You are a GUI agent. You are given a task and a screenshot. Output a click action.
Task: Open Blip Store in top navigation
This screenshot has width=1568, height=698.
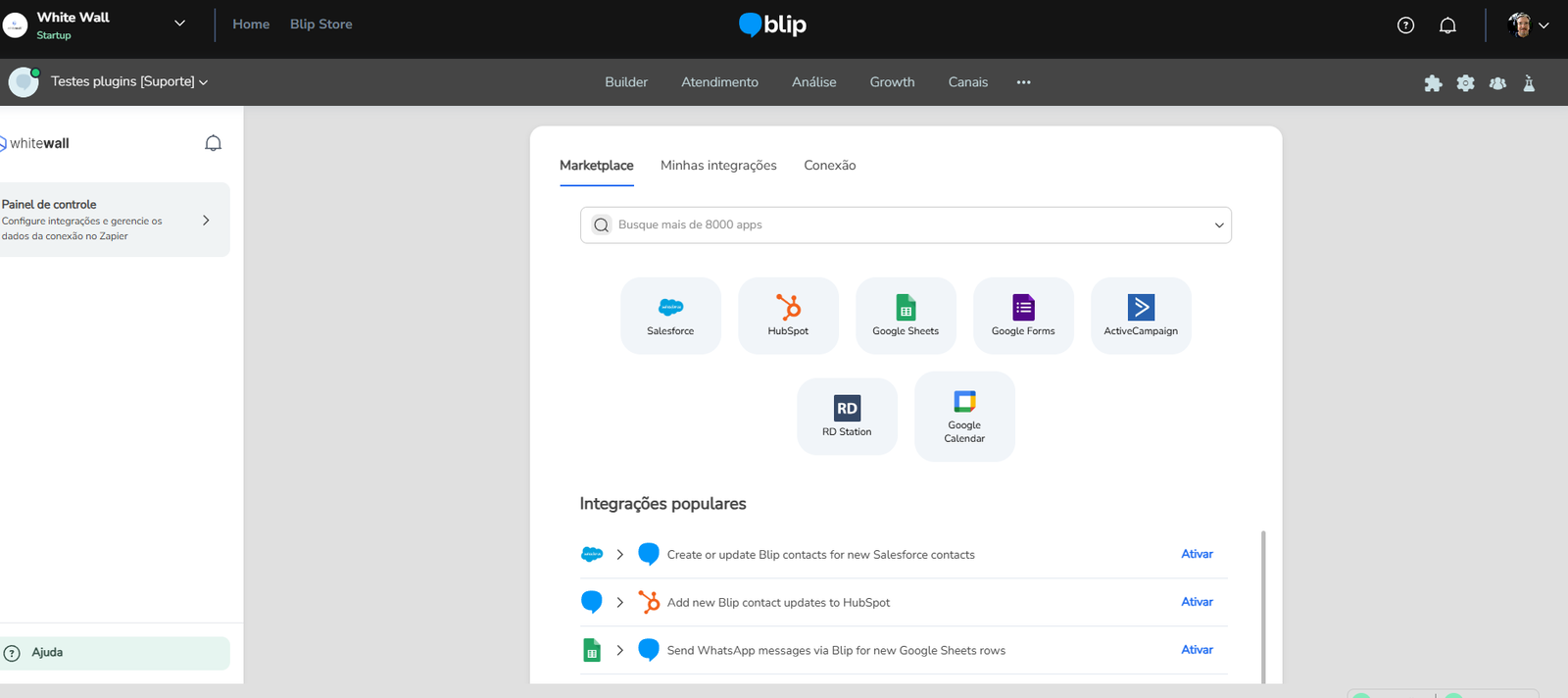click(x=320, y=25)
